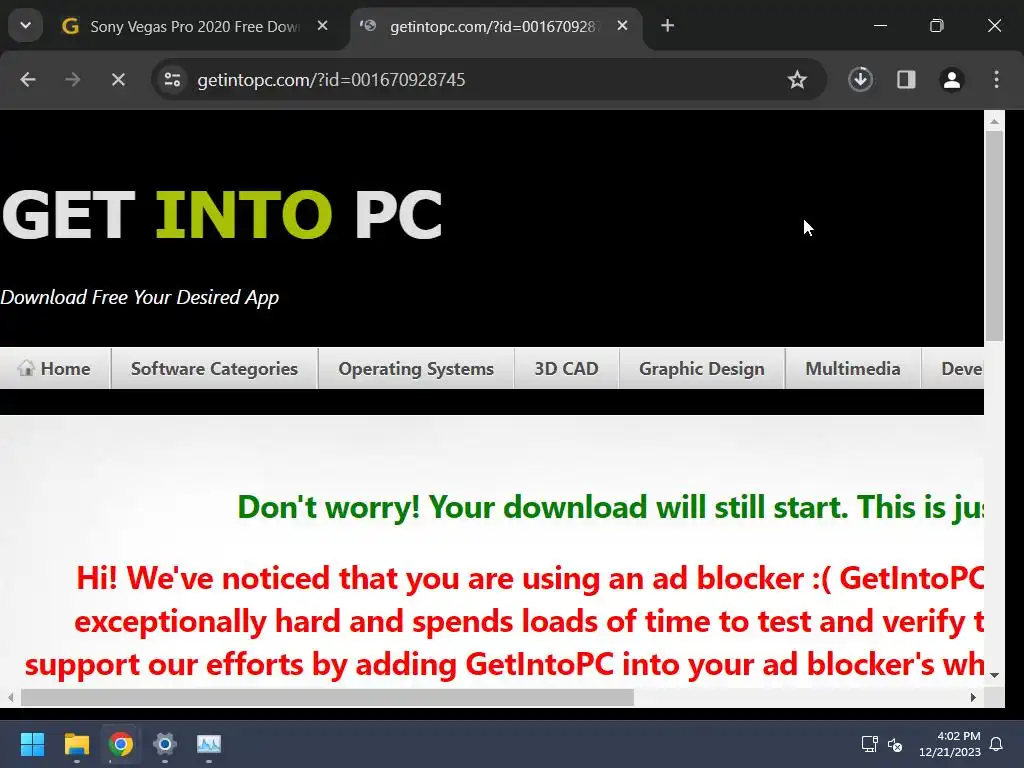1024x768 pixels.
Task: Close the getintopc.com tab
Action: coord(622,26)
